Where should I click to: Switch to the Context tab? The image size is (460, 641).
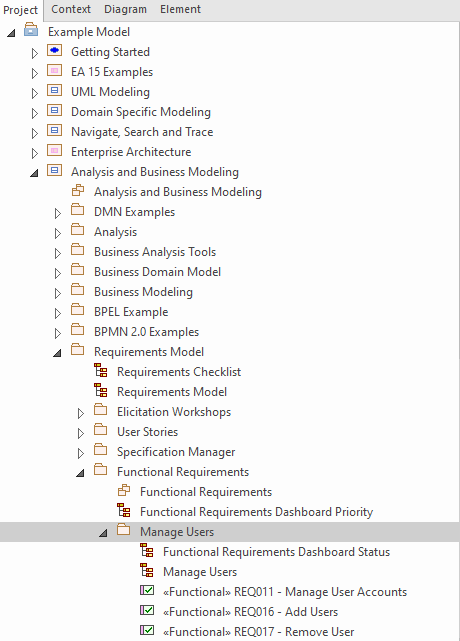point(71,9)
